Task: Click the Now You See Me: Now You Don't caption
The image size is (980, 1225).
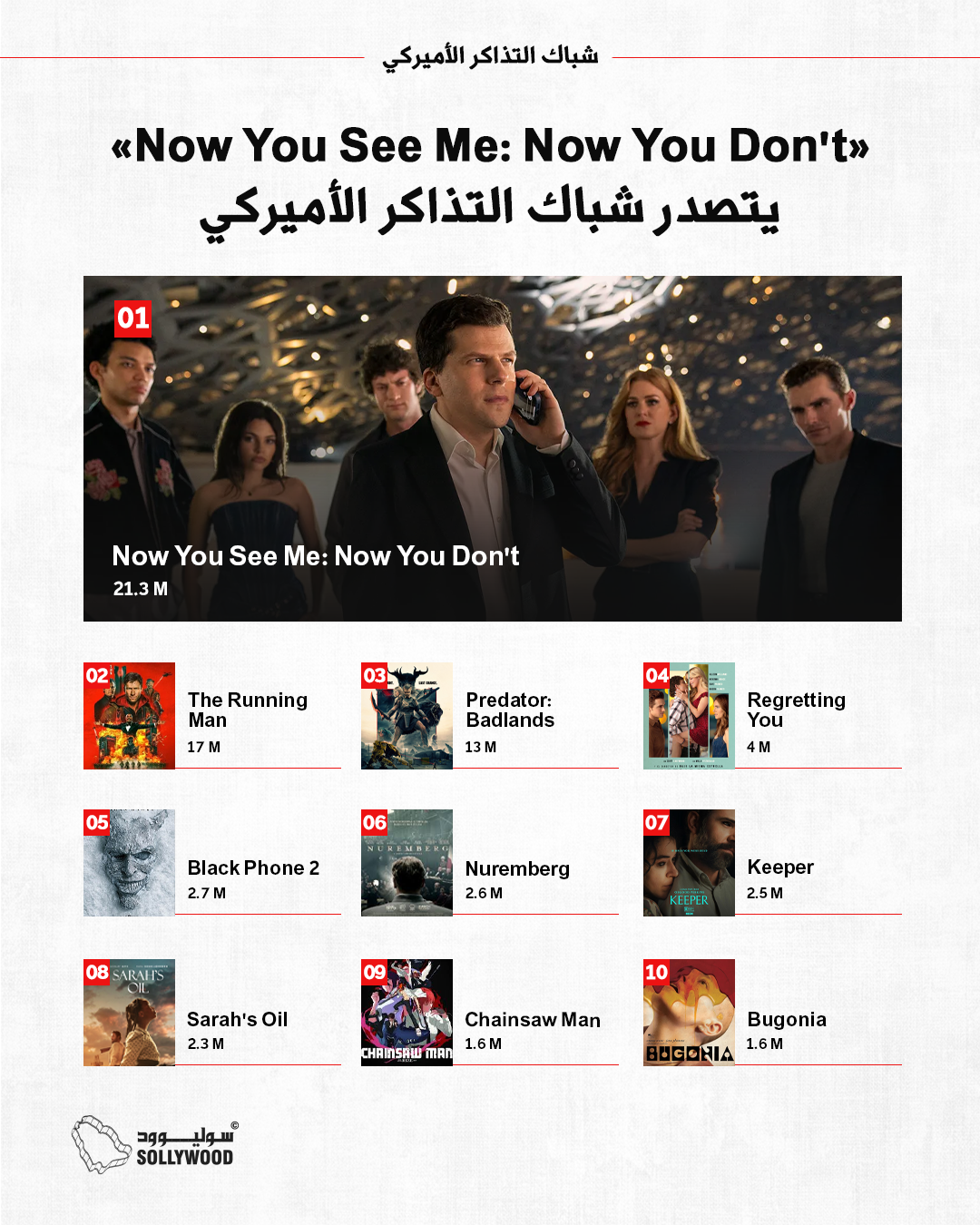Action: (316, 555)
